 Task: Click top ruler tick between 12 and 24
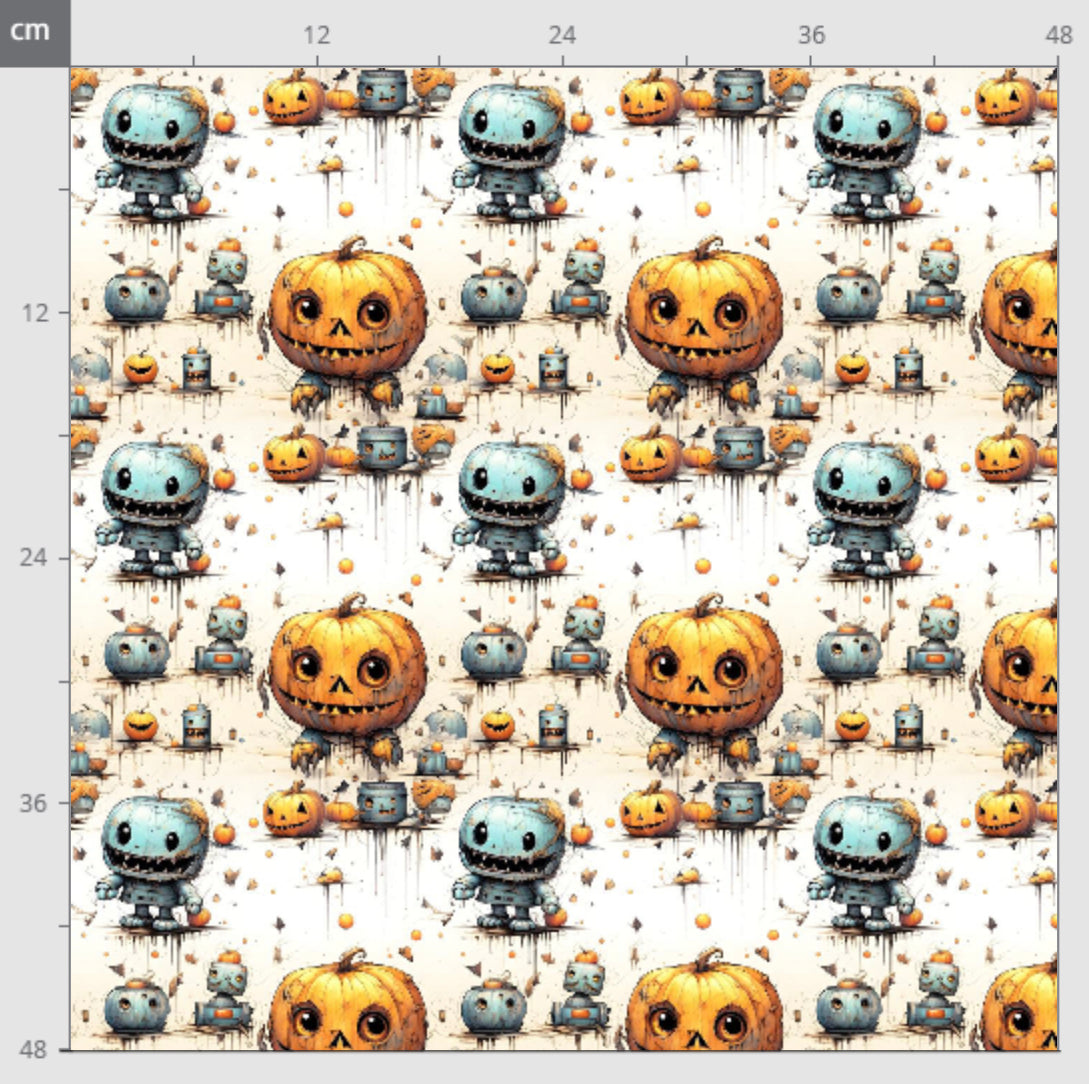click(x=440, y=60)
